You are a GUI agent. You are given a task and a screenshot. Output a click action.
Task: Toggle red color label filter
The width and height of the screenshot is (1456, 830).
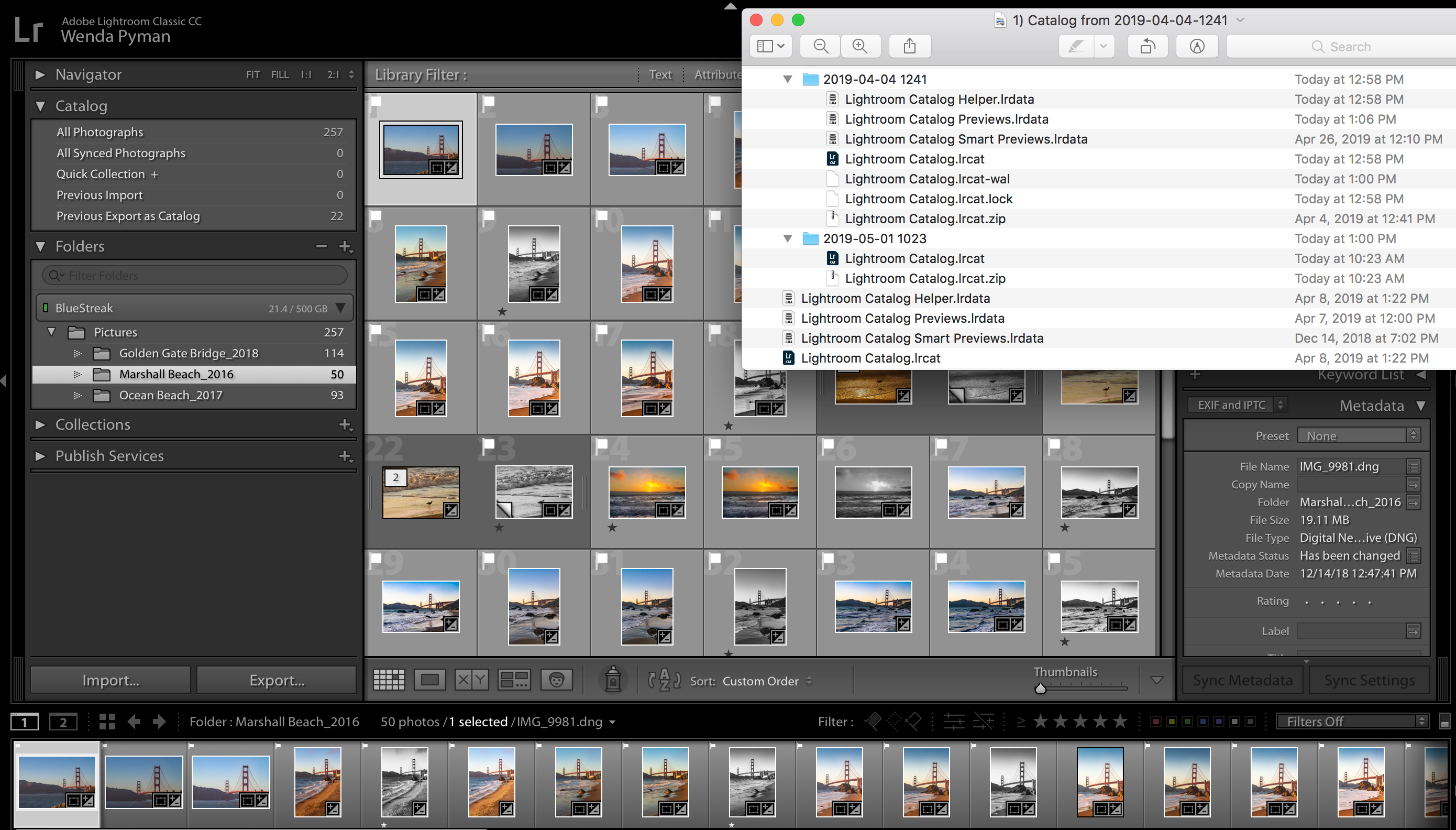tap(1155, 722)
